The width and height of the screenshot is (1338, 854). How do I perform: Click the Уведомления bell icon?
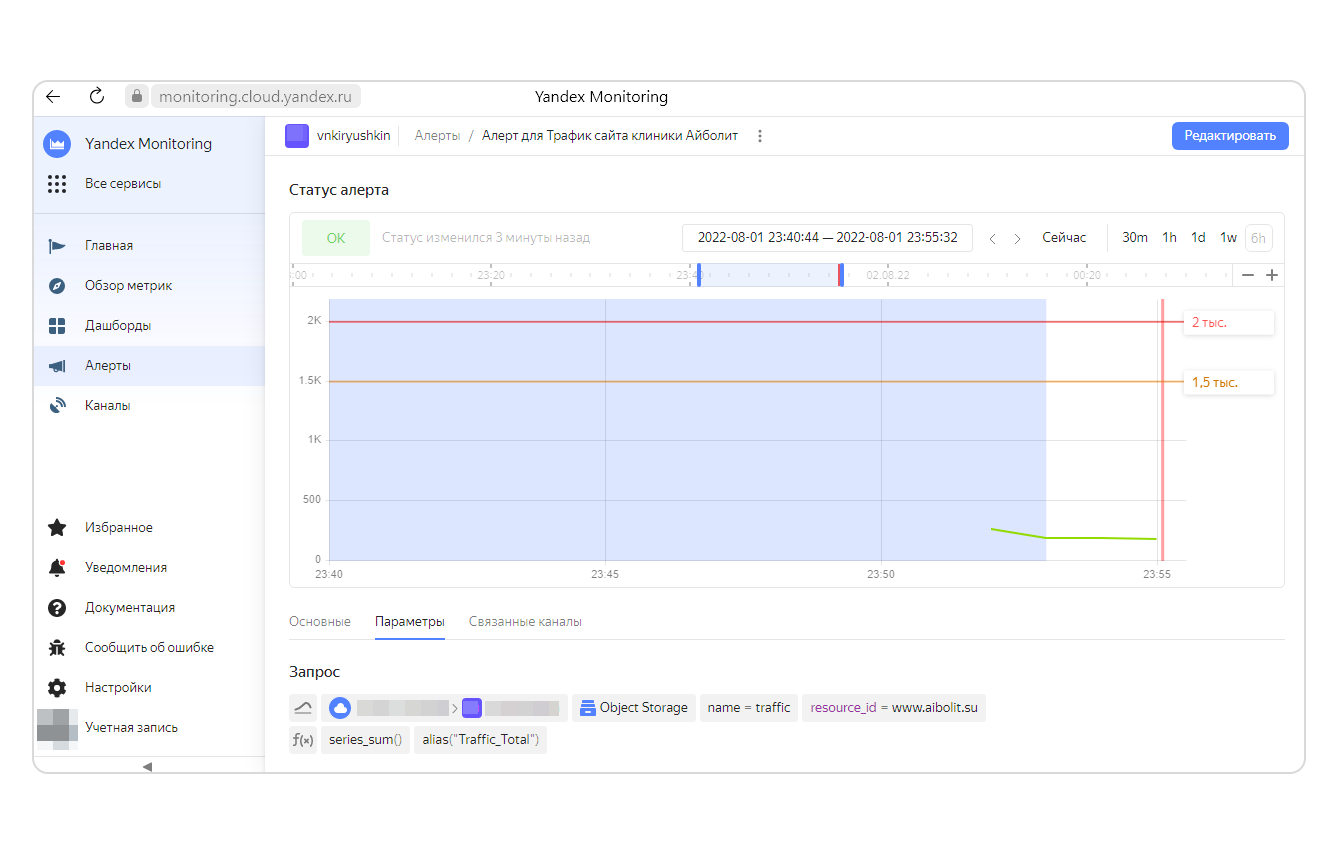(57, 568)
